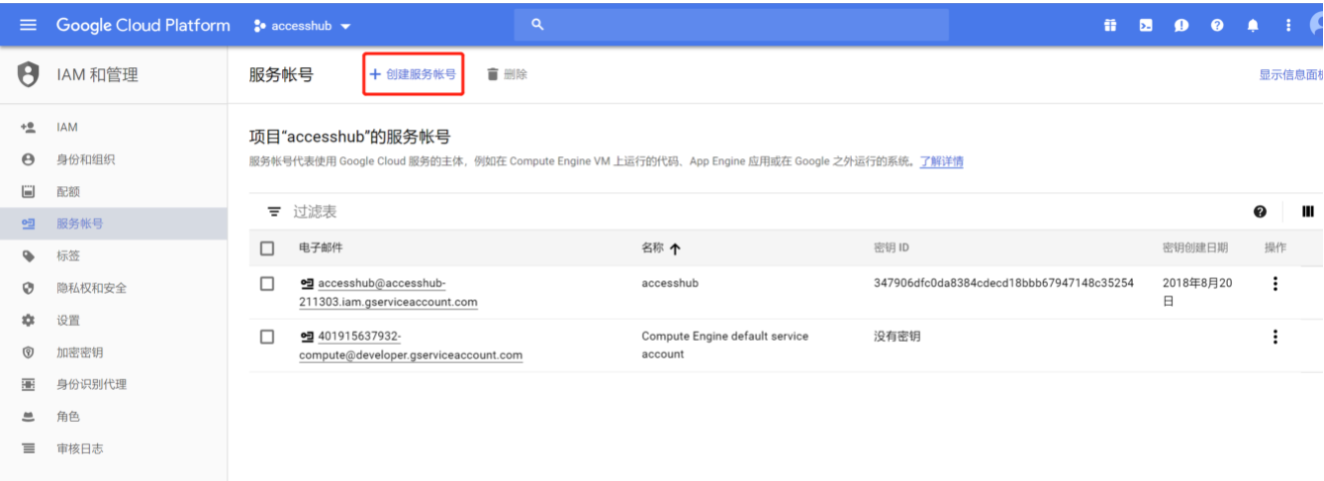The image size is (1324, 481).
Task: Click the 电子邮件 column header
Action: (x=320, y=248)
